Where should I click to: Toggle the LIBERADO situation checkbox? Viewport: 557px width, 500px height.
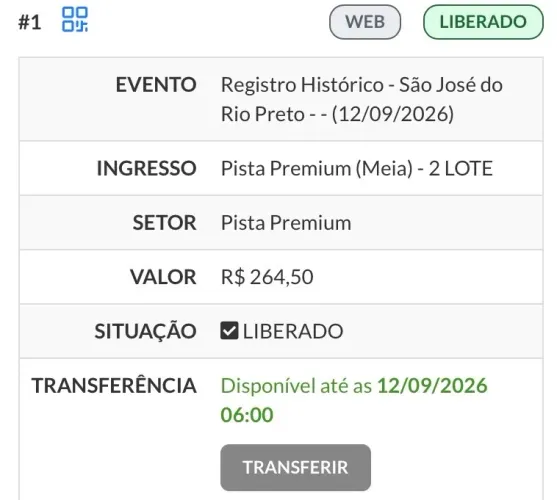click(x=229, y=331)
